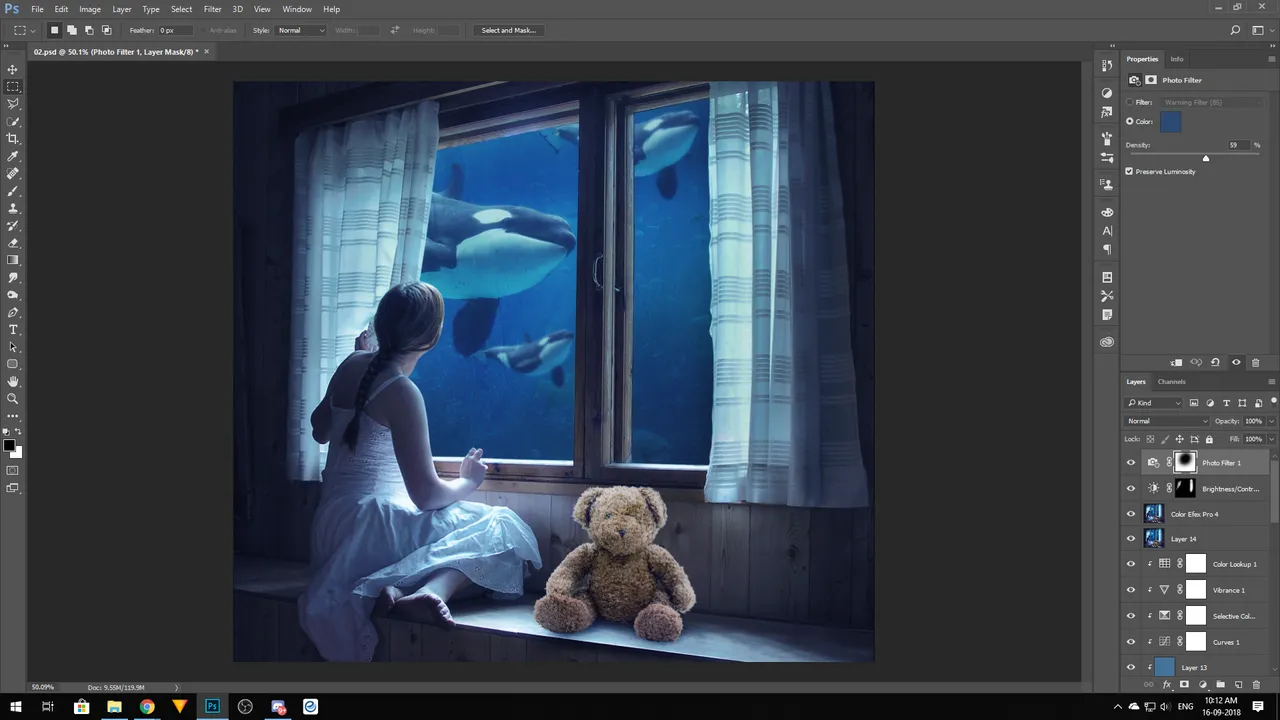Hide the Color Lookup 1 layer
The width and height of the screenshot is (1280, 720).
pos(1131,564)
